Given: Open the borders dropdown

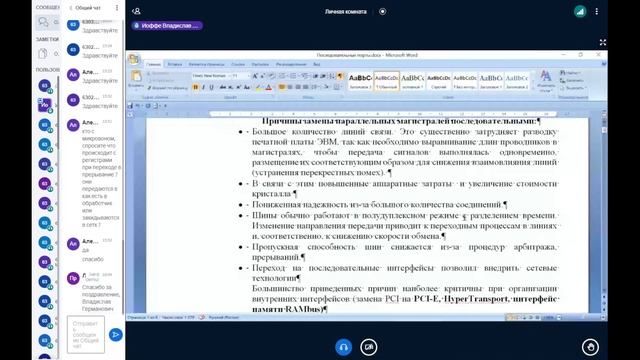Looking at the screenshot, I should point(337,87).
